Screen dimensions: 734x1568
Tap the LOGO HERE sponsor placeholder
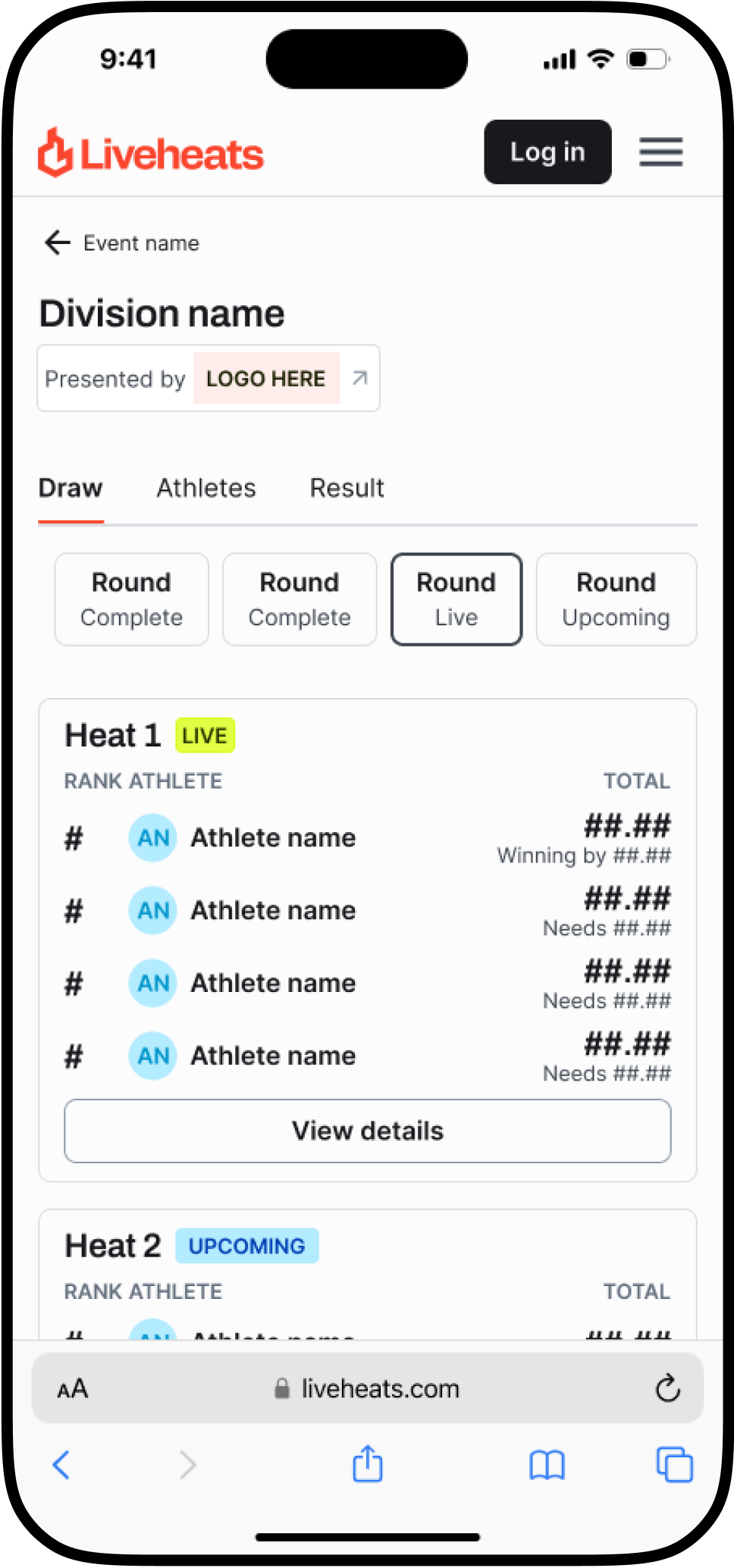[266, 377]
